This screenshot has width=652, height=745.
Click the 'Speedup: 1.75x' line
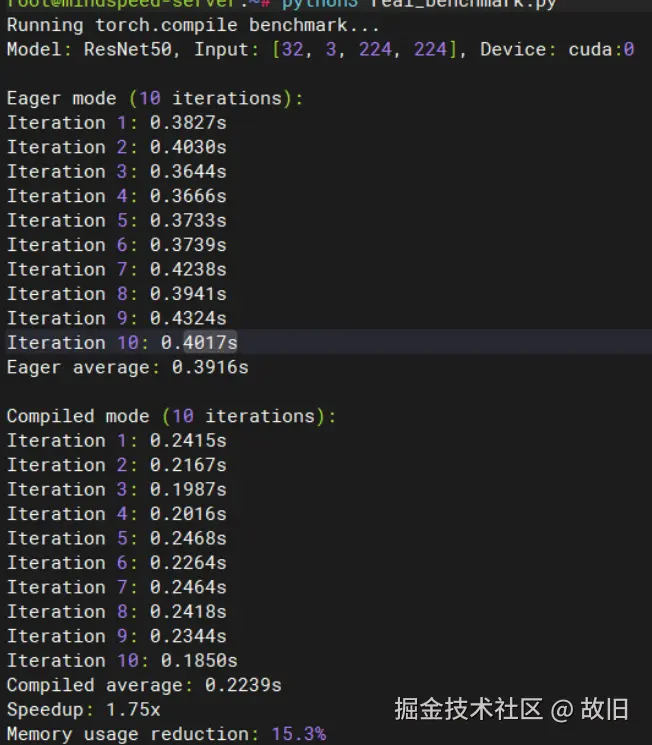[84, 710]
